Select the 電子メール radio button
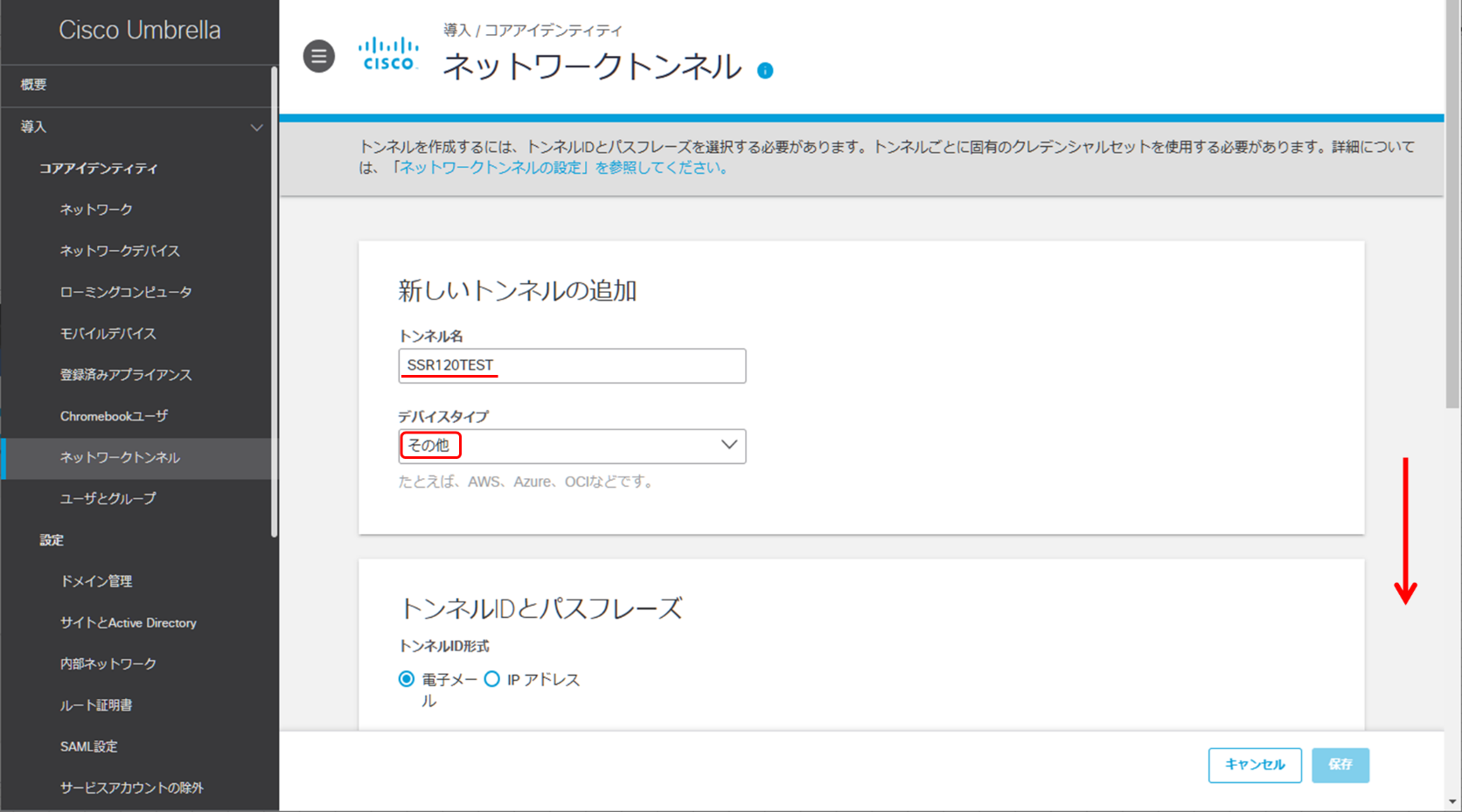 pos(407,679)
